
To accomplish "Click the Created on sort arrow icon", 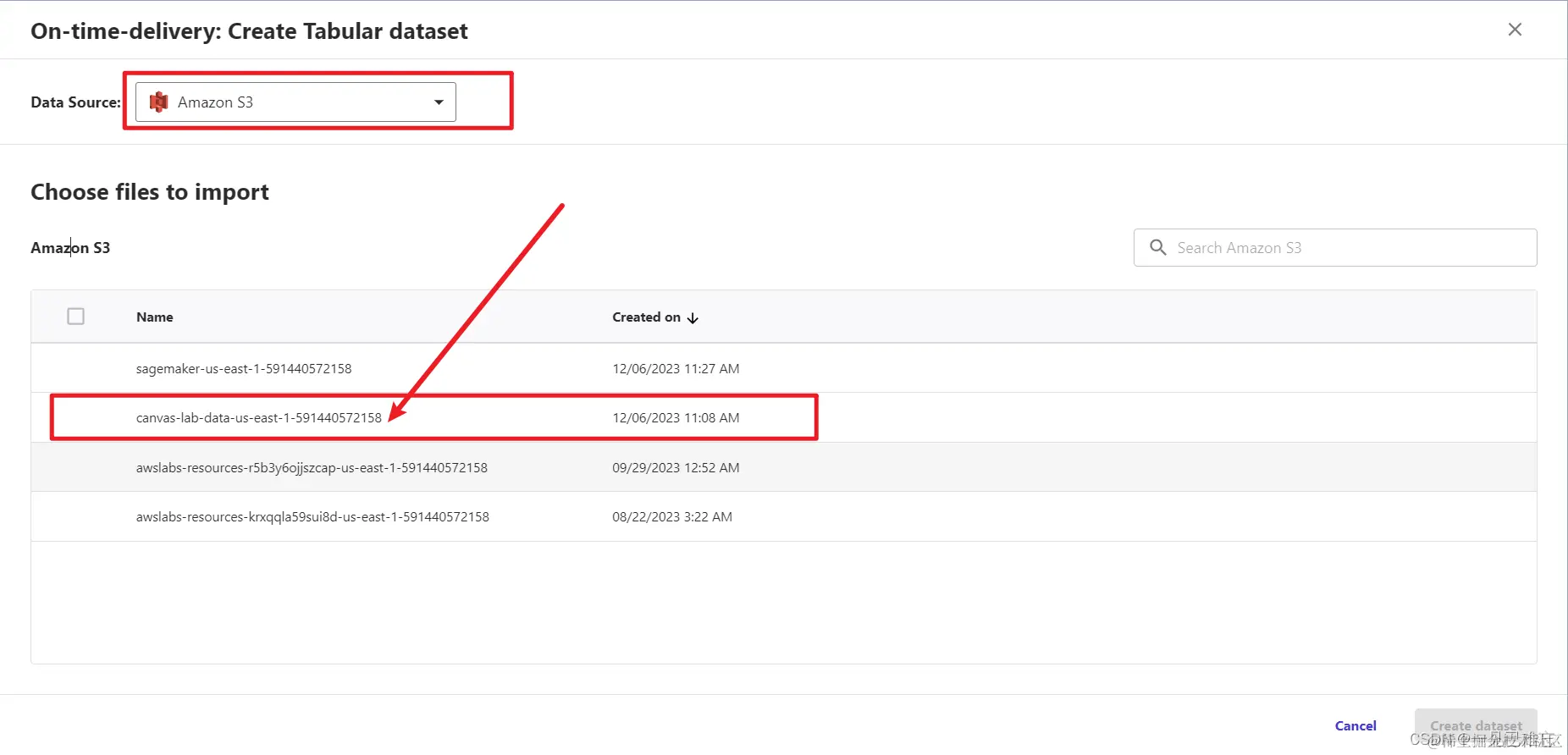I will coord(693,318).
